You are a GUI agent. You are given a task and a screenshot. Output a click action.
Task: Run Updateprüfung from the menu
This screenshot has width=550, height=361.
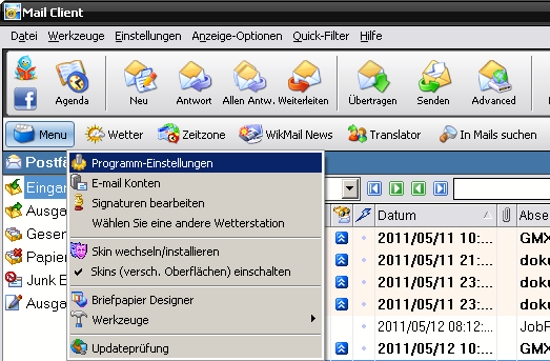click(196, 348)
